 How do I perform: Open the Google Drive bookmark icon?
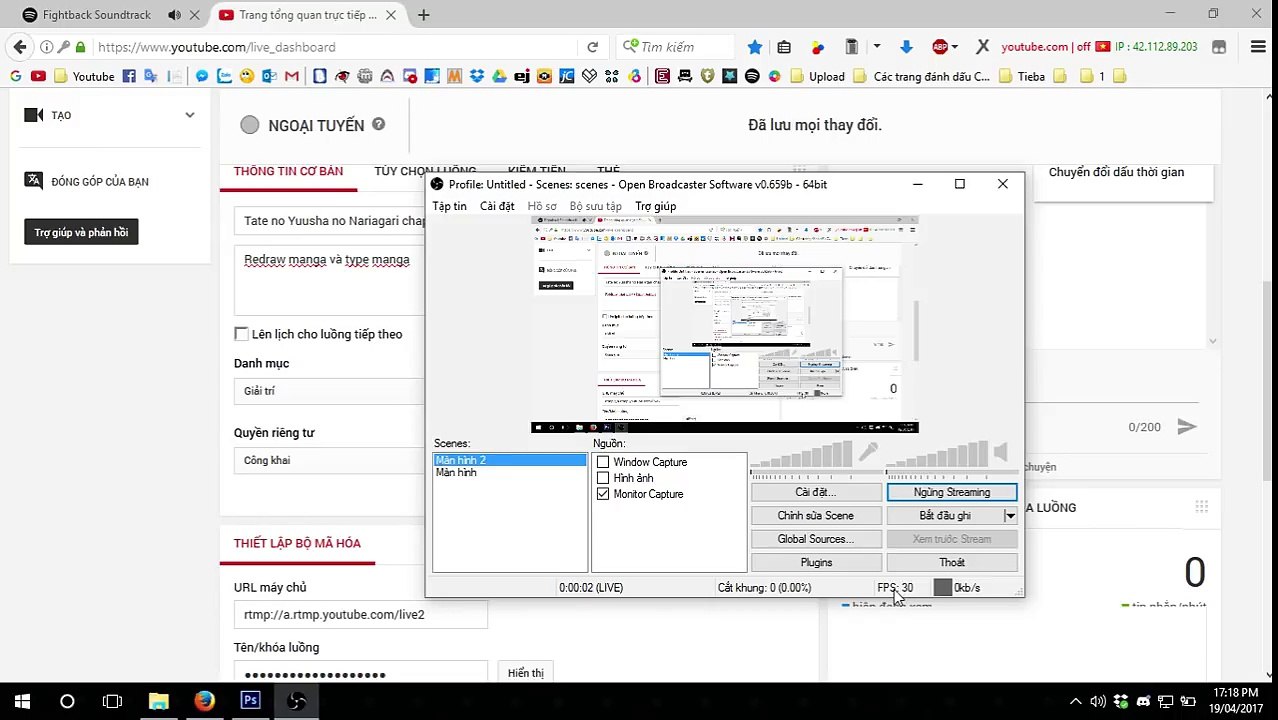tap(499, 76)
